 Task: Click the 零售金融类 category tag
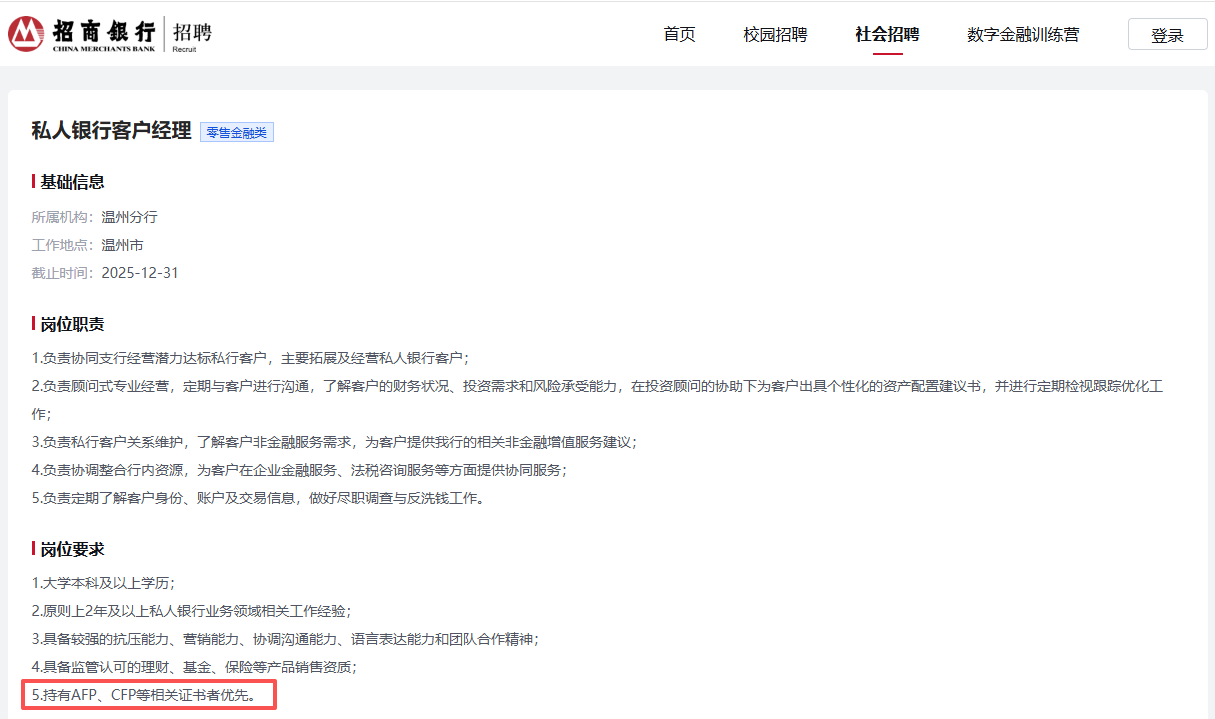237,132
